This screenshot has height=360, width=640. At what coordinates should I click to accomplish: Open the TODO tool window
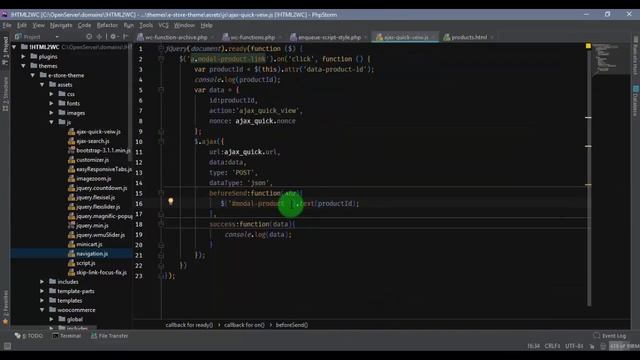point(29,336)
